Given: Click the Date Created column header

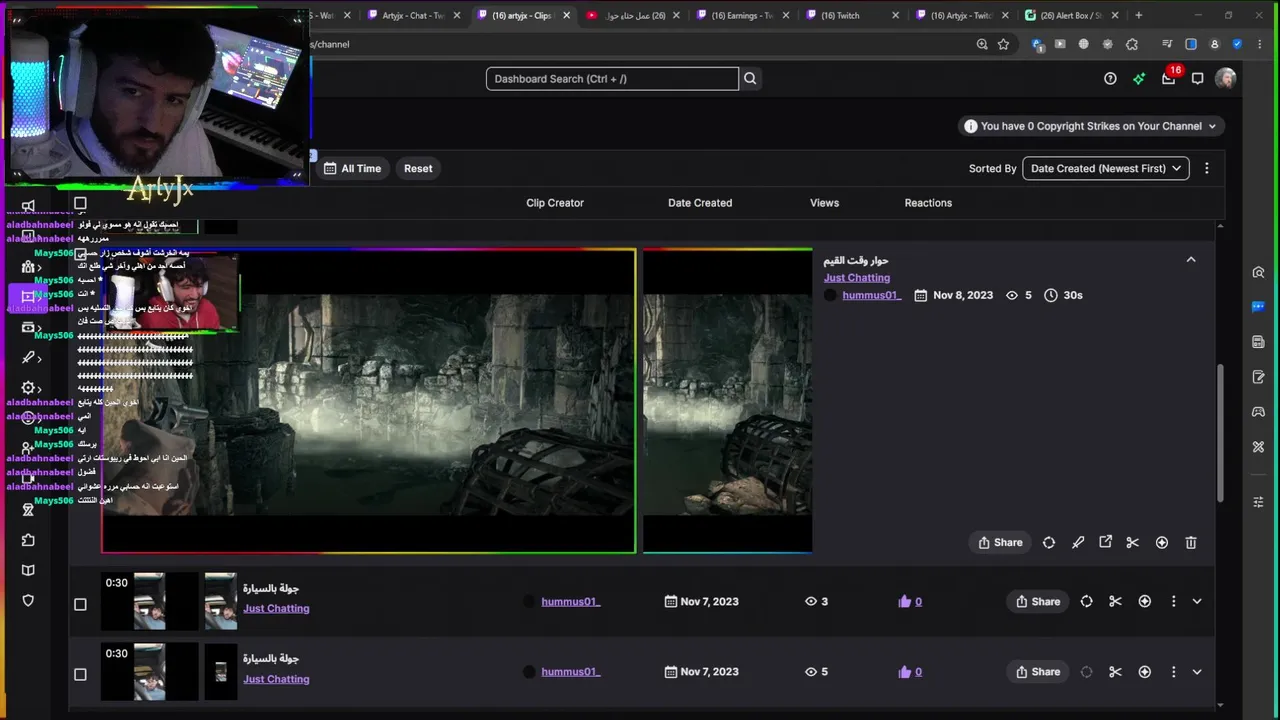Looking at the screenshot, I should (x=700, y=203).
